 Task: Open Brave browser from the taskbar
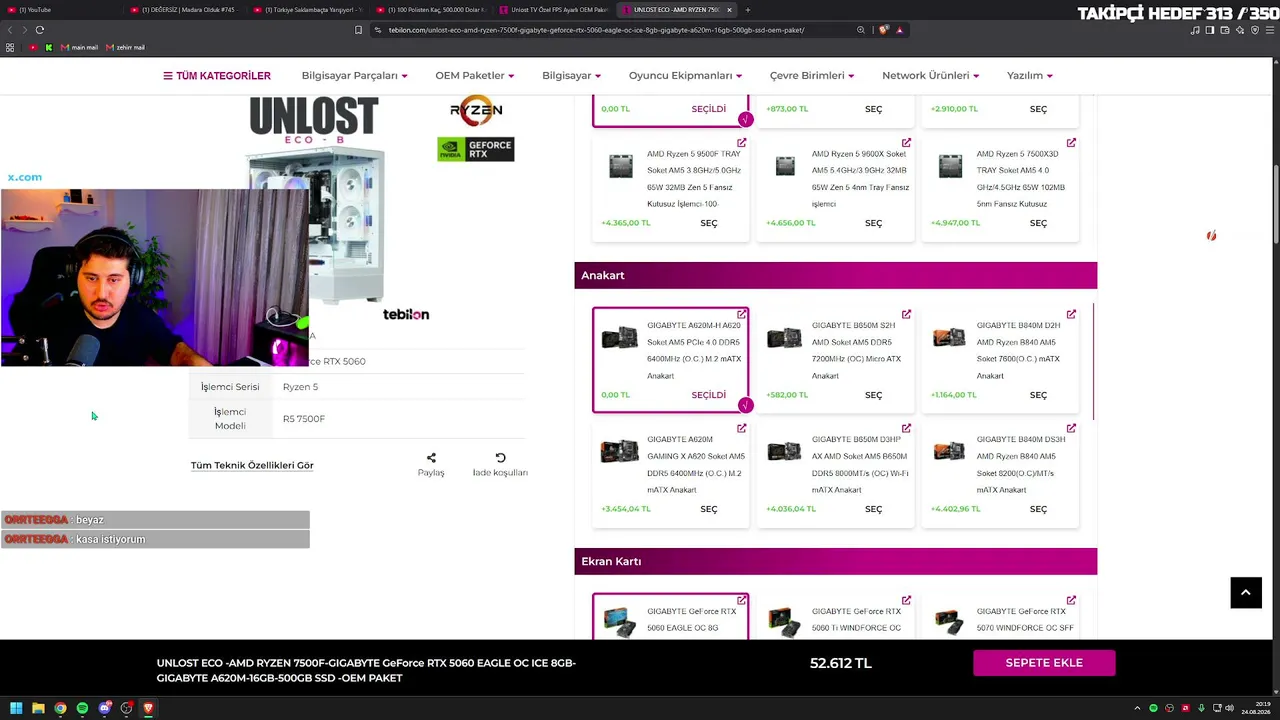(x=148, y=708)
